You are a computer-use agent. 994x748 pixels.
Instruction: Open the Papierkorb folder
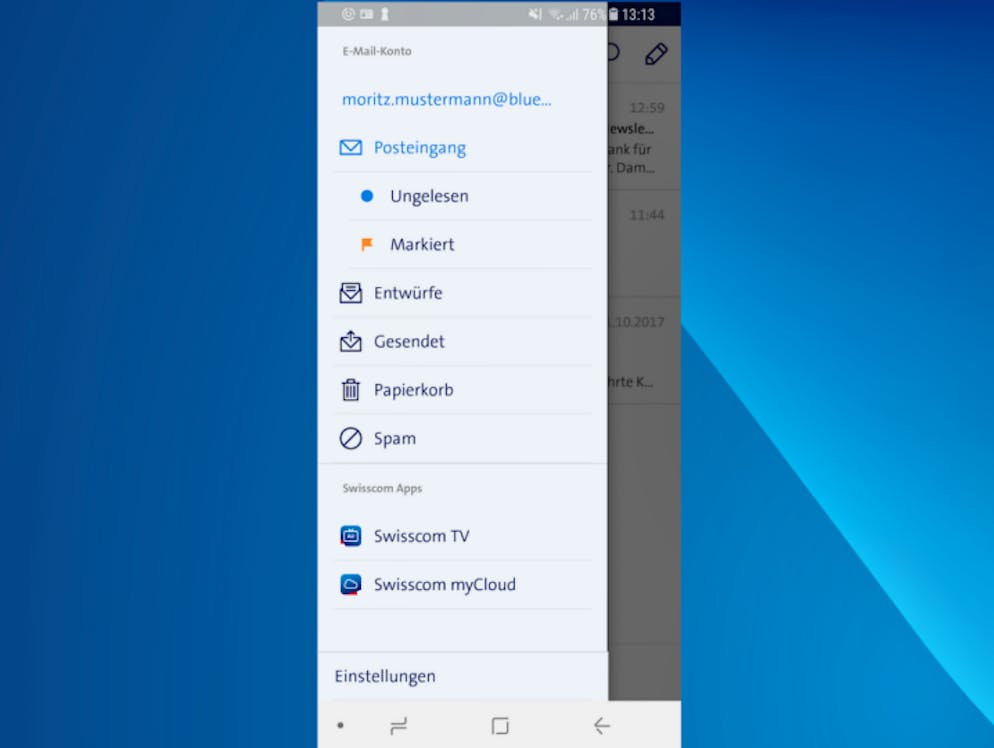click(x=413, y=390)
